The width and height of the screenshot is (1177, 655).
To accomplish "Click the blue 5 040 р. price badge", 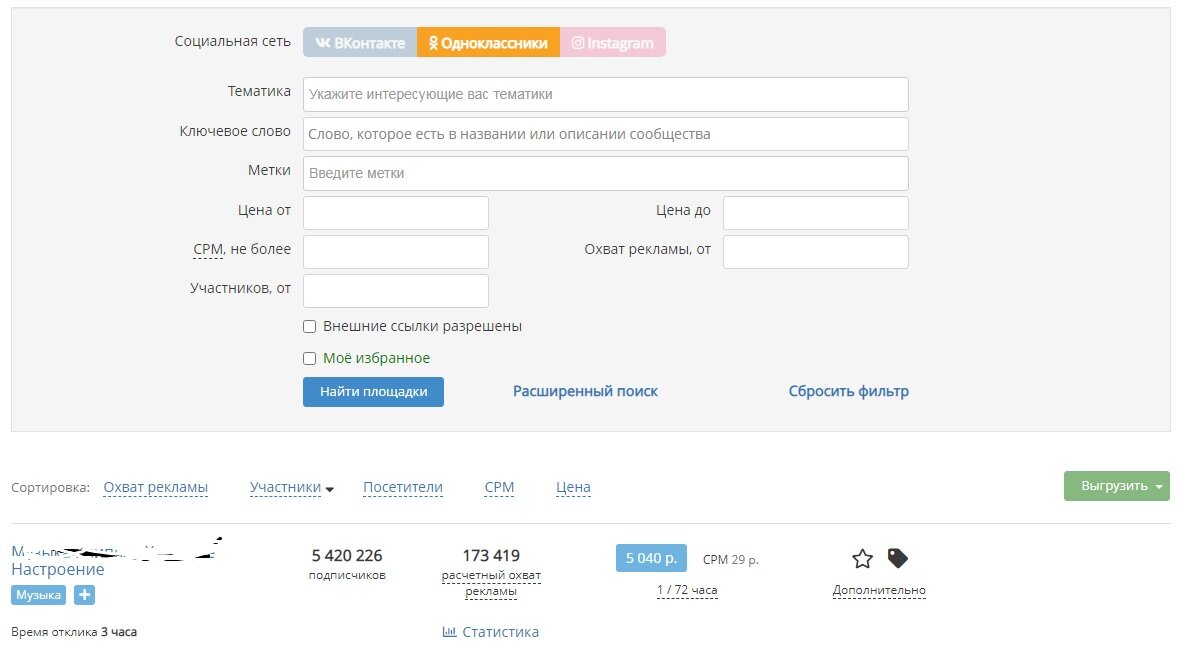I will pyautogui.click(x=650, y=558).
